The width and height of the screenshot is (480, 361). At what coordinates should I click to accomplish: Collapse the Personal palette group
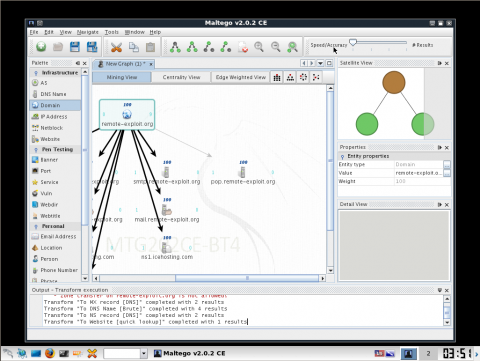(x=36, y=226)
